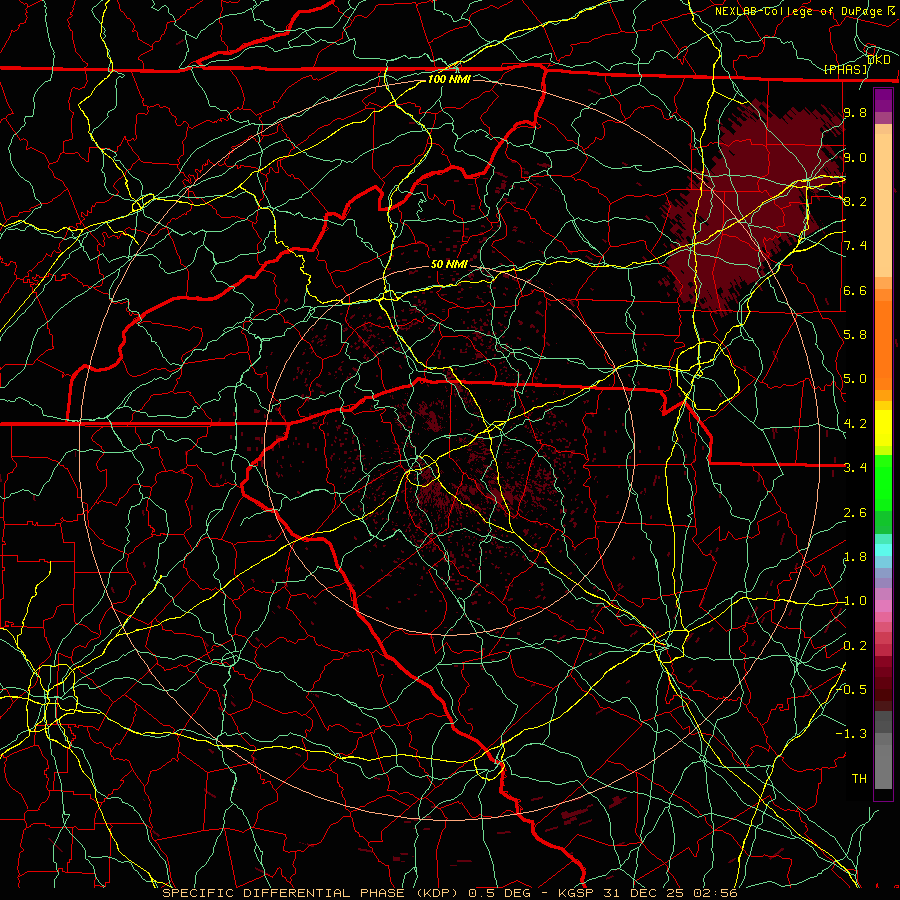Image resolution: width=900 pixels, height=900 pixels.
Task: Click the 7.4 scale value
Action: (855, 246)
